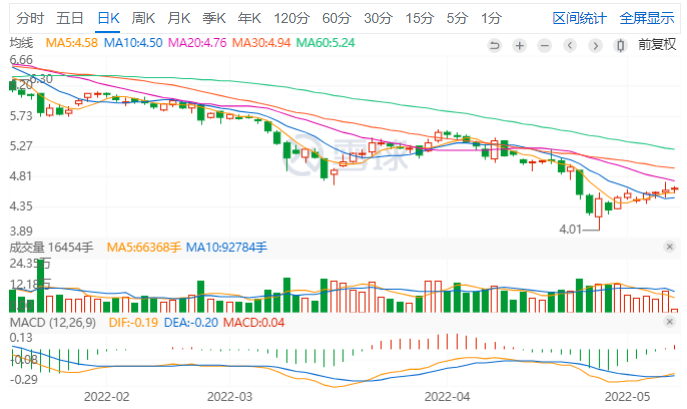Image resolution: width=687 pixels, height=409 pixels.
Task: Zoom in the K-line chart with plus icon
Action: point(519,45)
